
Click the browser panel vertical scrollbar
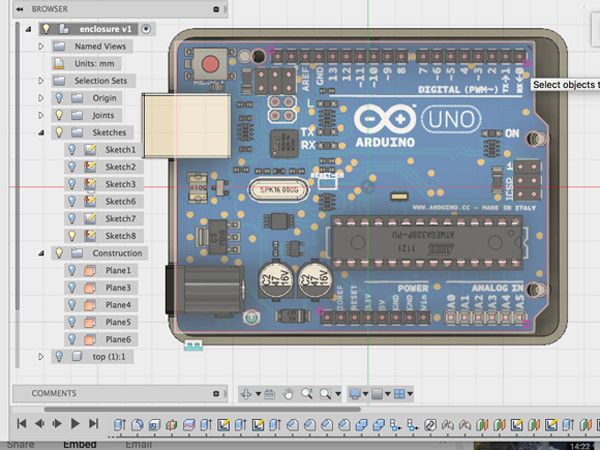coord(17,166)
